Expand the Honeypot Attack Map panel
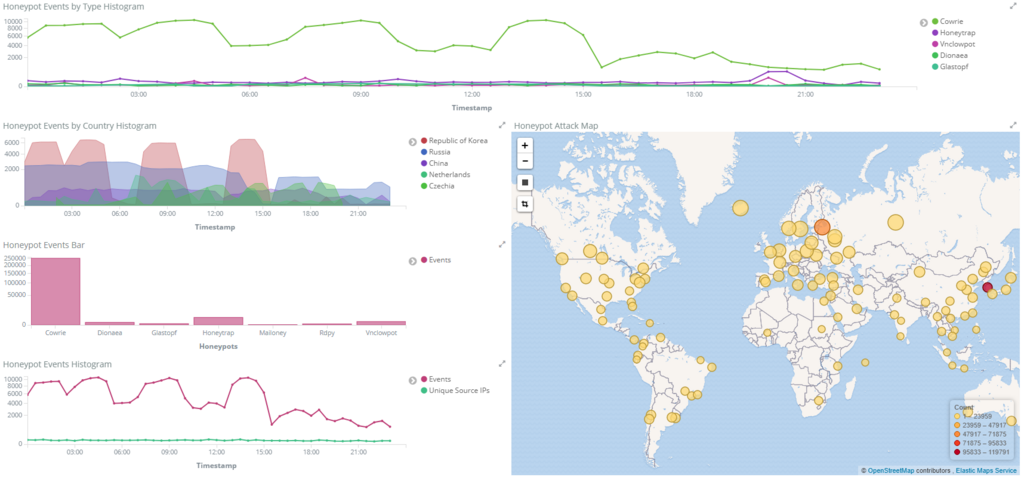The height and width of the screenshot is (477, 1024). [x=1013, y=125]
